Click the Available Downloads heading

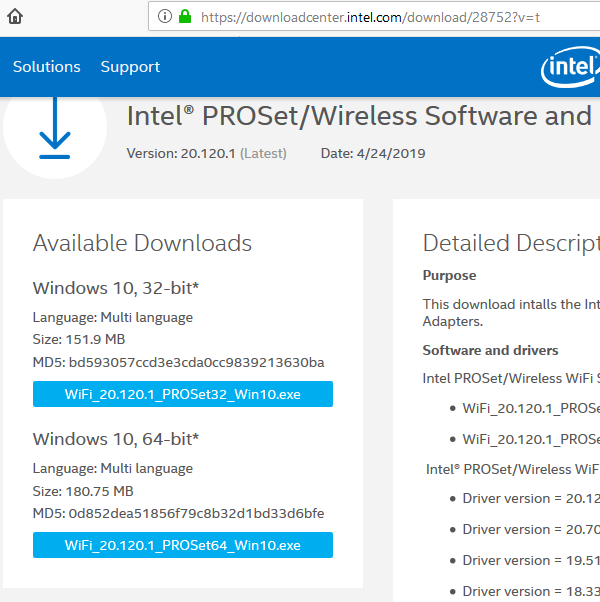(142, 243)
